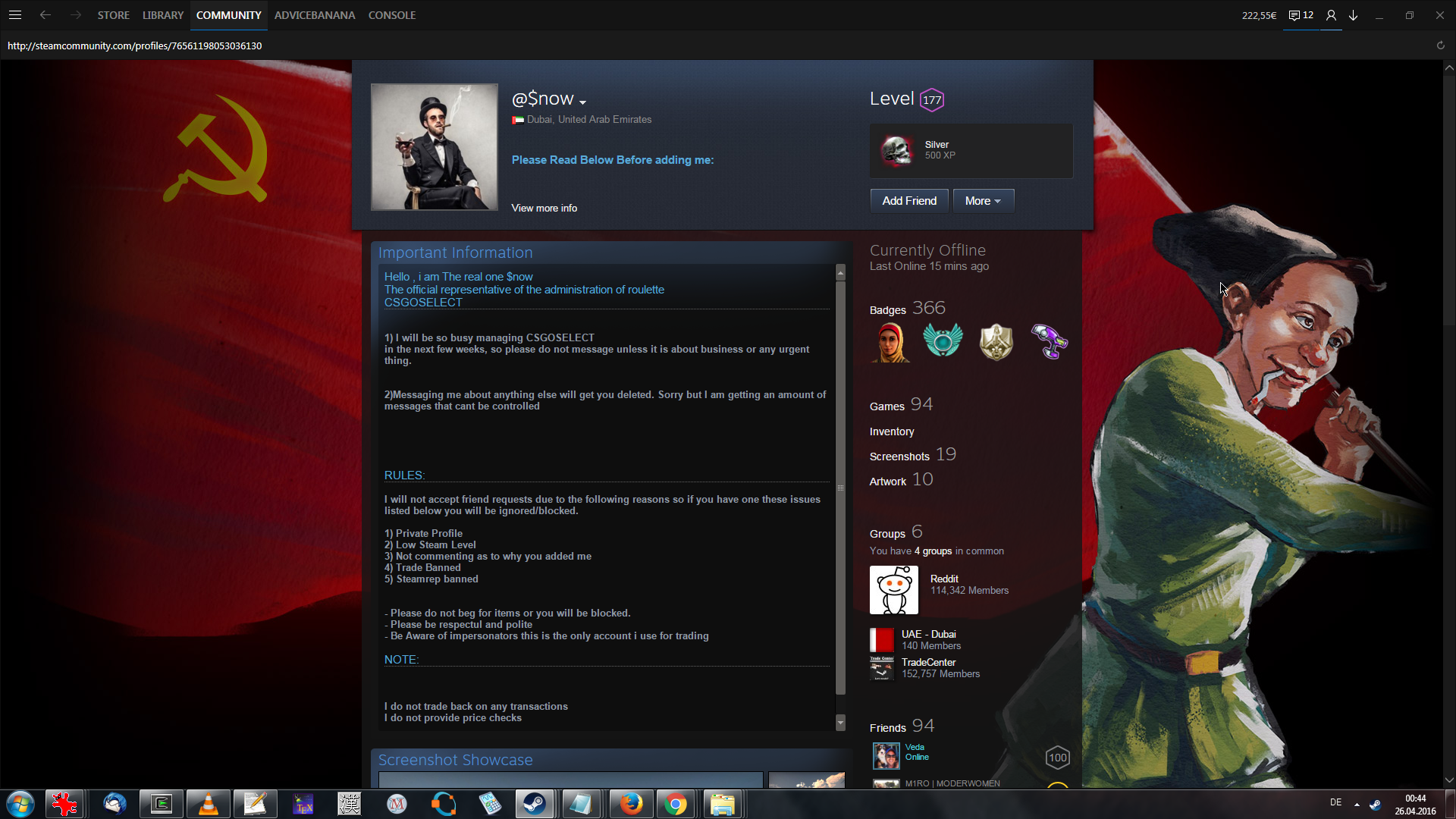The width and height of the screenshot is (1456, 819).
Task: Click the View more info link
Action: tap(544, 208)
